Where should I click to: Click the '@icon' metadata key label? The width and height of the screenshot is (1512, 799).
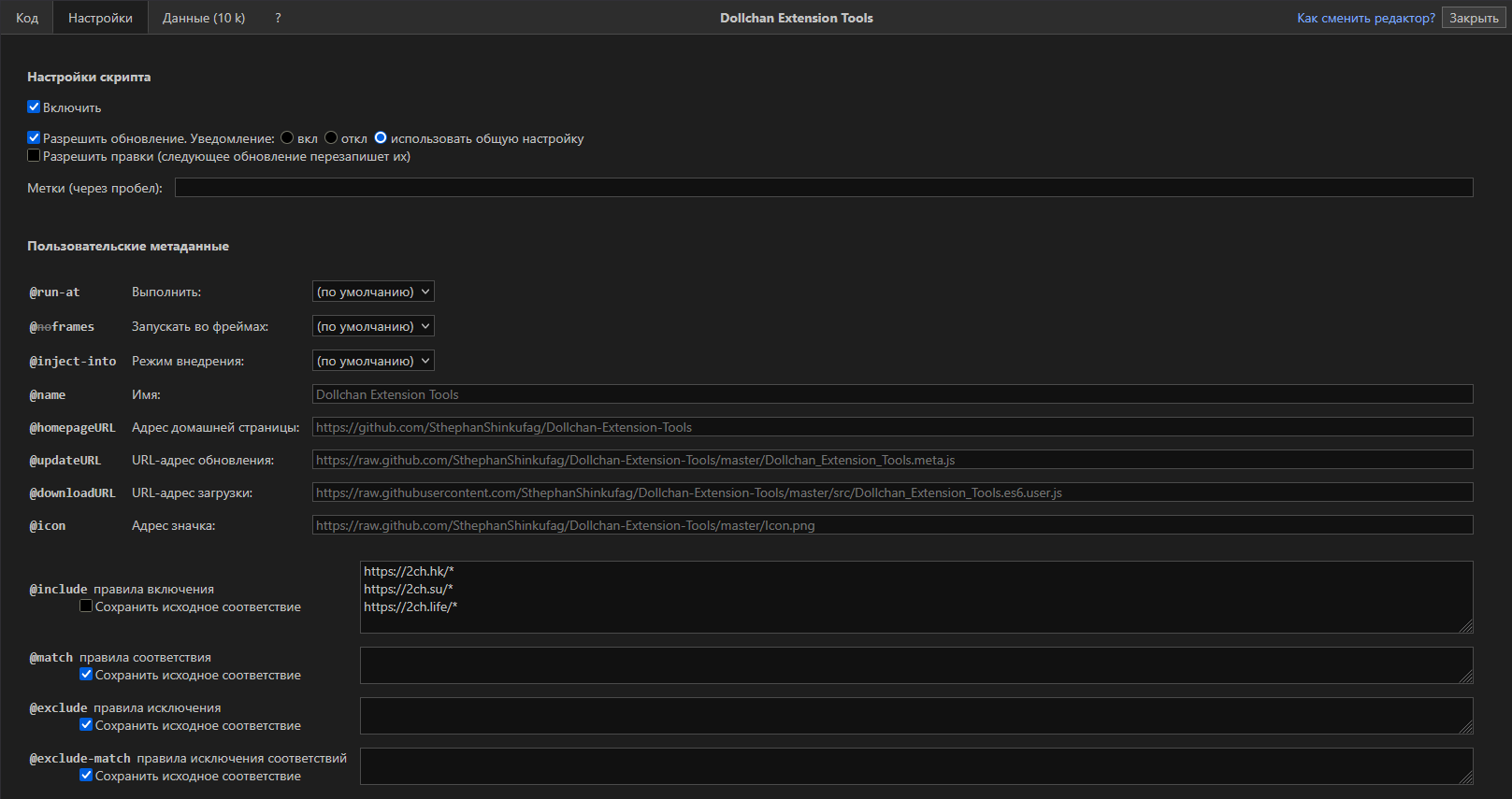pos(47,526)
